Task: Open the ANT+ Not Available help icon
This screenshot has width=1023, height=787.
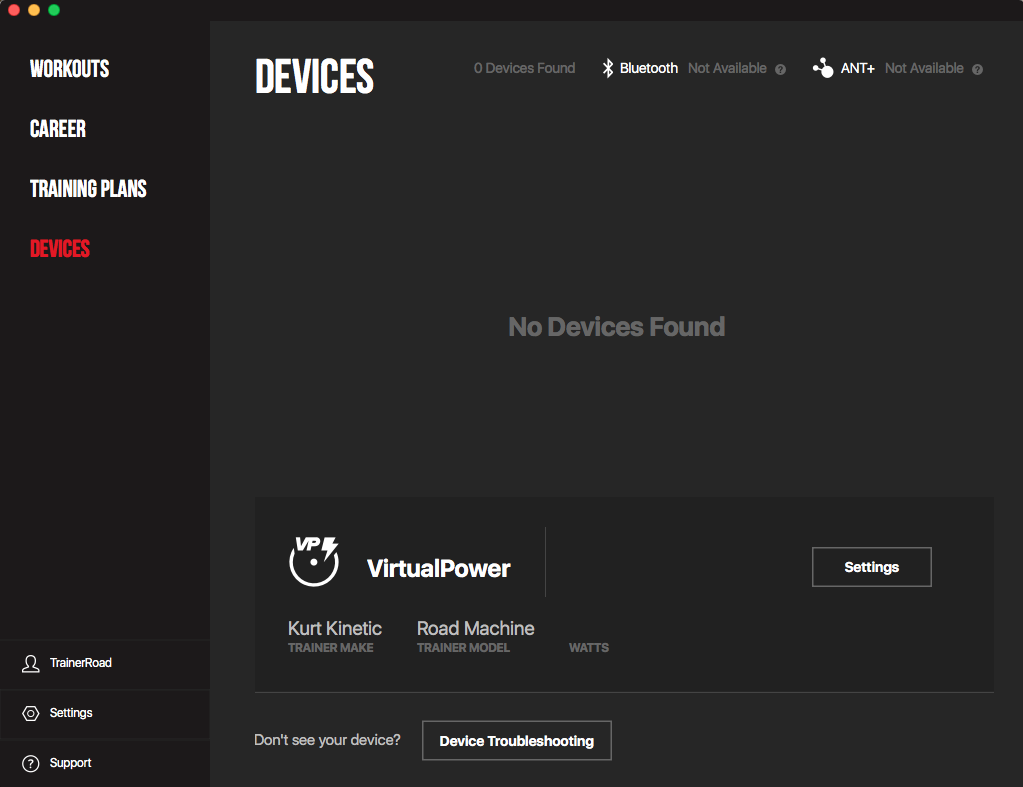Action: (x=977, y=69)
